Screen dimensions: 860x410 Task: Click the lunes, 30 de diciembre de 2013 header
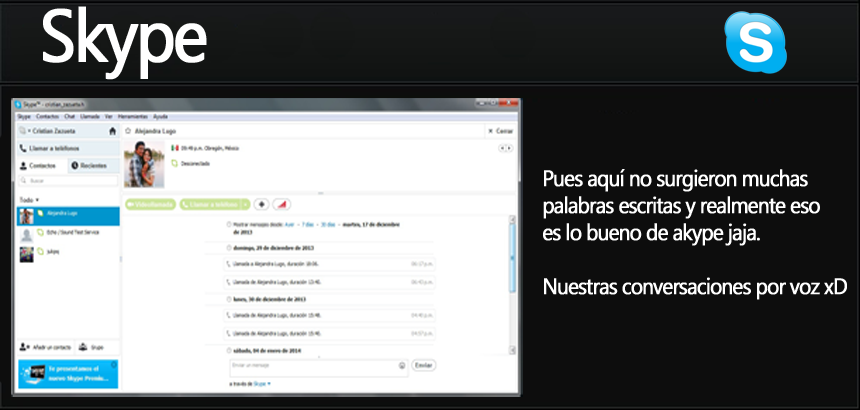(x=269, y=299)
